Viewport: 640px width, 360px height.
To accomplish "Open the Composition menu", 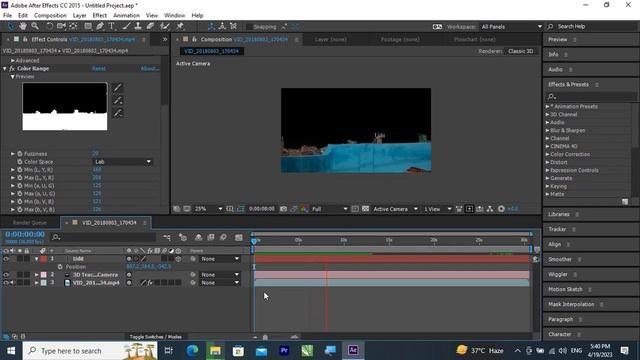I will 50,15.
